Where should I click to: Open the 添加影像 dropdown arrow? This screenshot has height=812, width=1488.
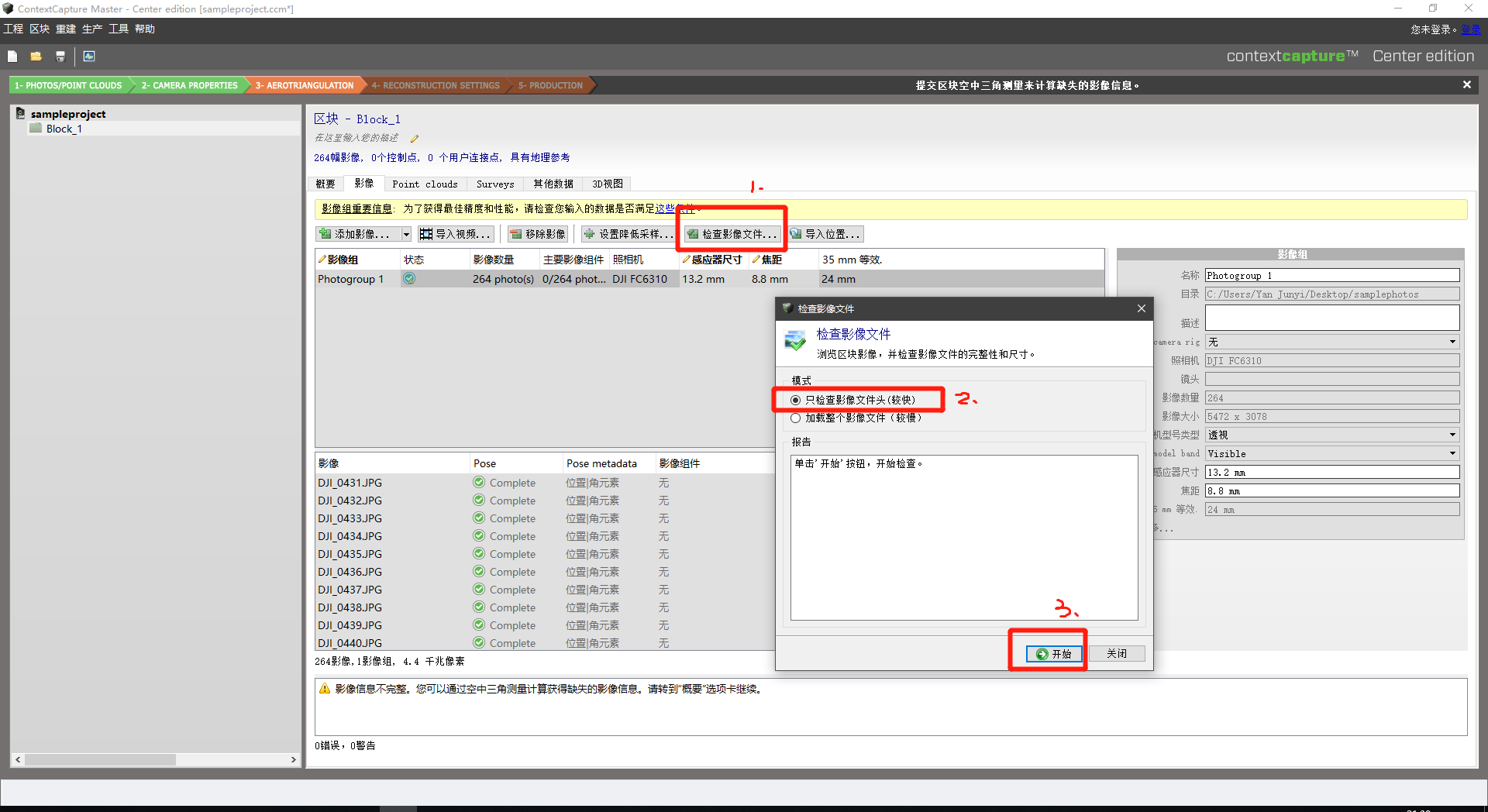click(x=405, y=234)
